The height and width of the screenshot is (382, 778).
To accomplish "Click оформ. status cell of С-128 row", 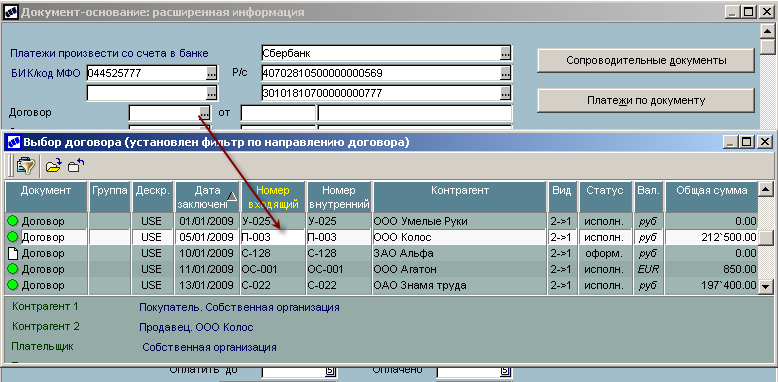I will click(606, 253).
